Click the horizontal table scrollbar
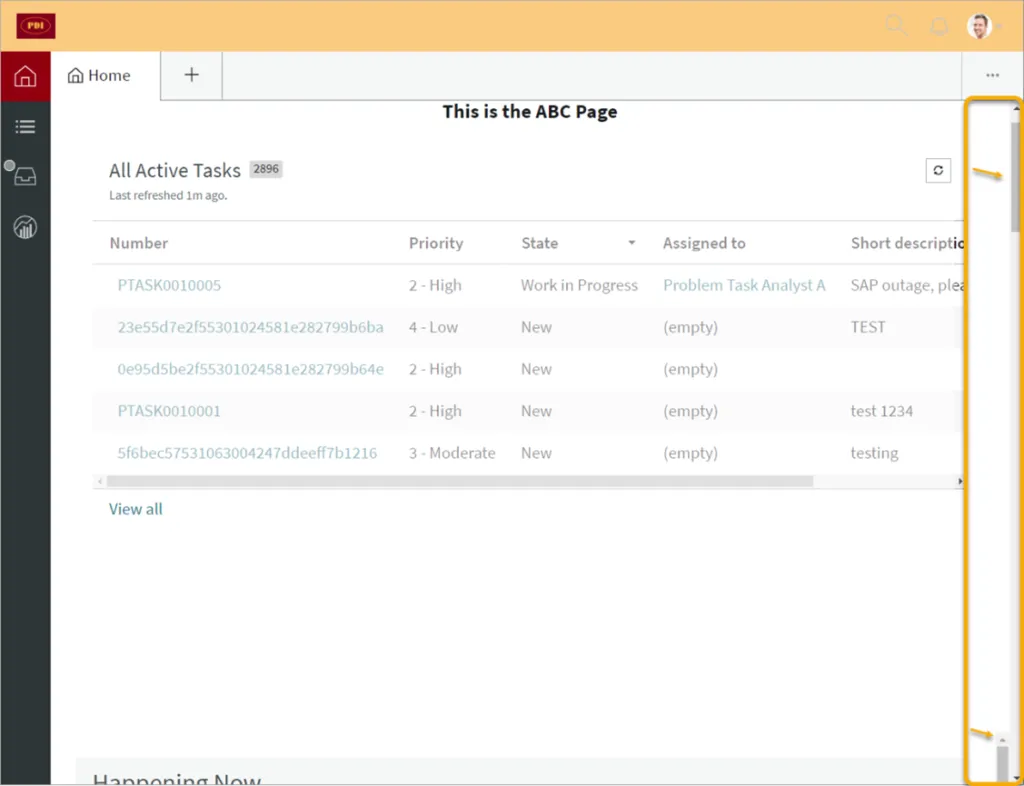Image resolution: width=1024 pixels, height=786 pixels. pyautogui.click(x=460, y=481)
